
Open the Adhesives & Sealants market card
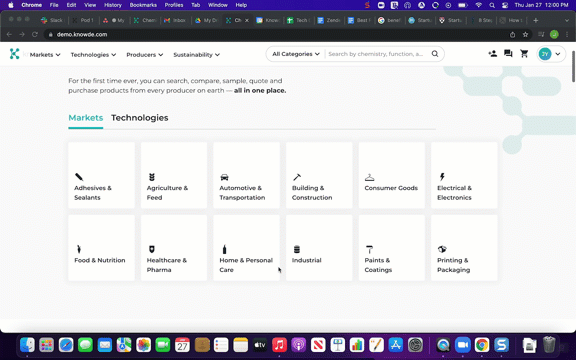tap(101, 175)
